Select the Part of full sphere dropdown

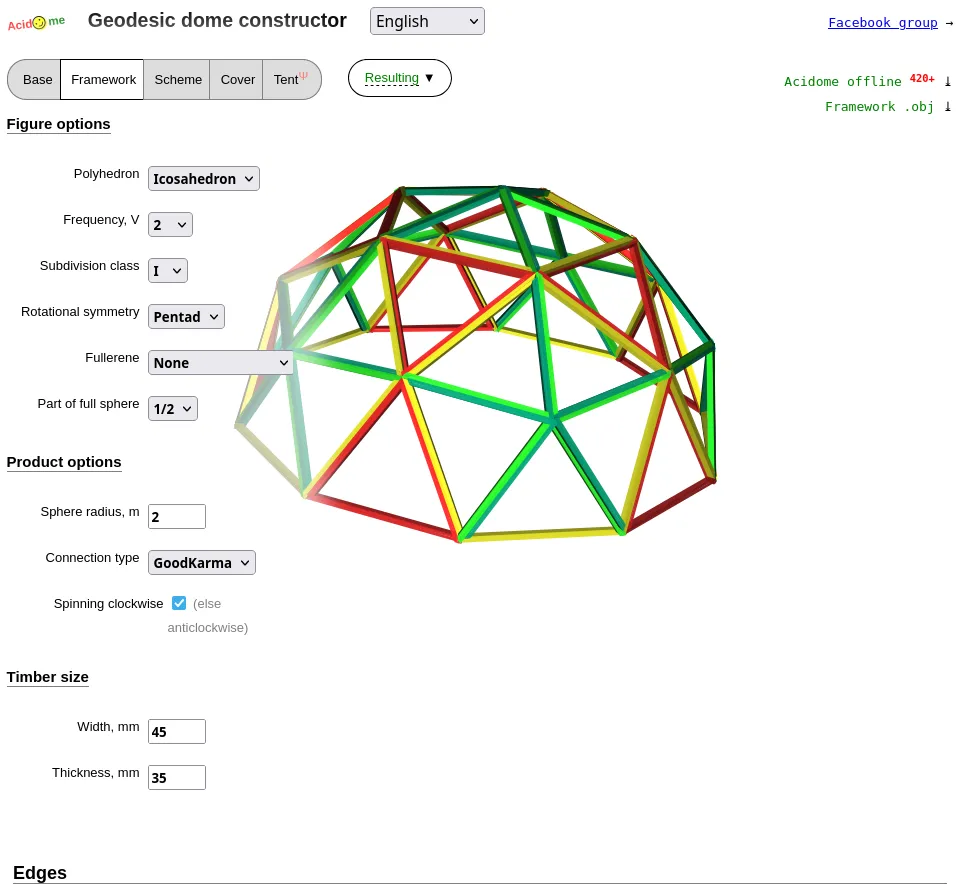click(x=172, y=409)
